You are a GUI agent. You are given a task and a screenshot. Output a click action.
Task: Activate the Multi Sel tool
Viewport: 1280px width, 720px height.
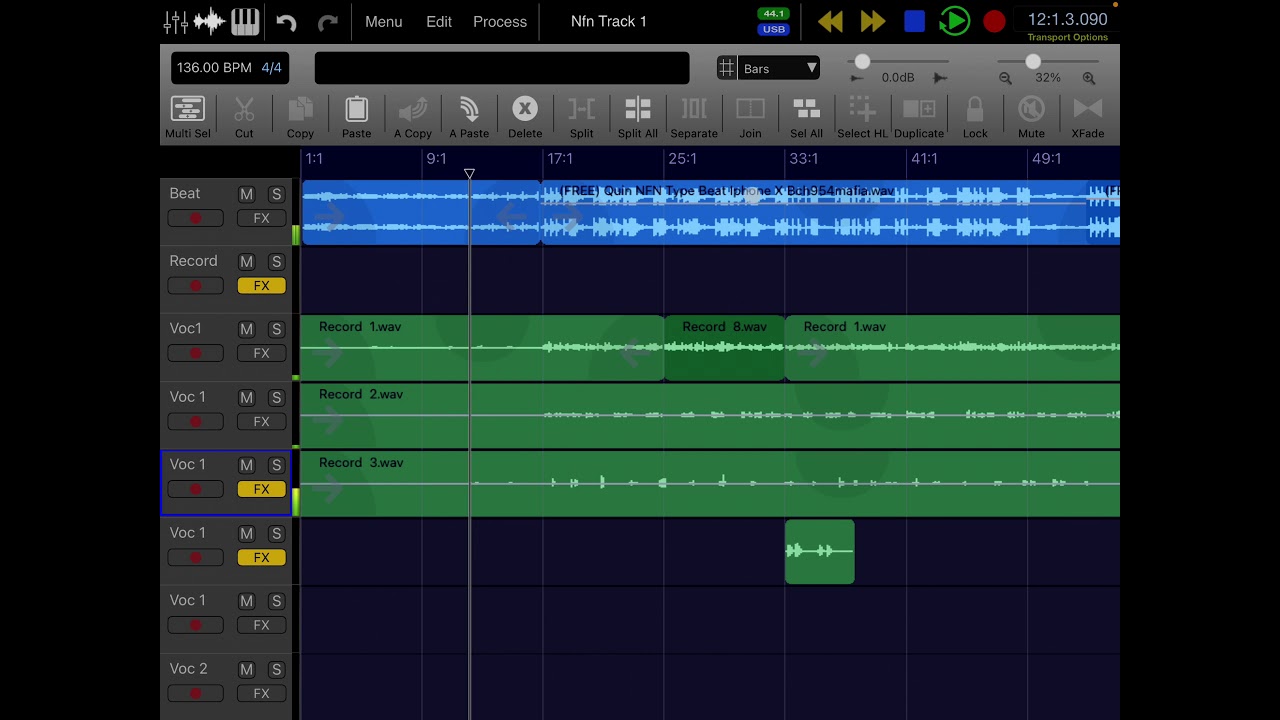(x=188, y=117)
